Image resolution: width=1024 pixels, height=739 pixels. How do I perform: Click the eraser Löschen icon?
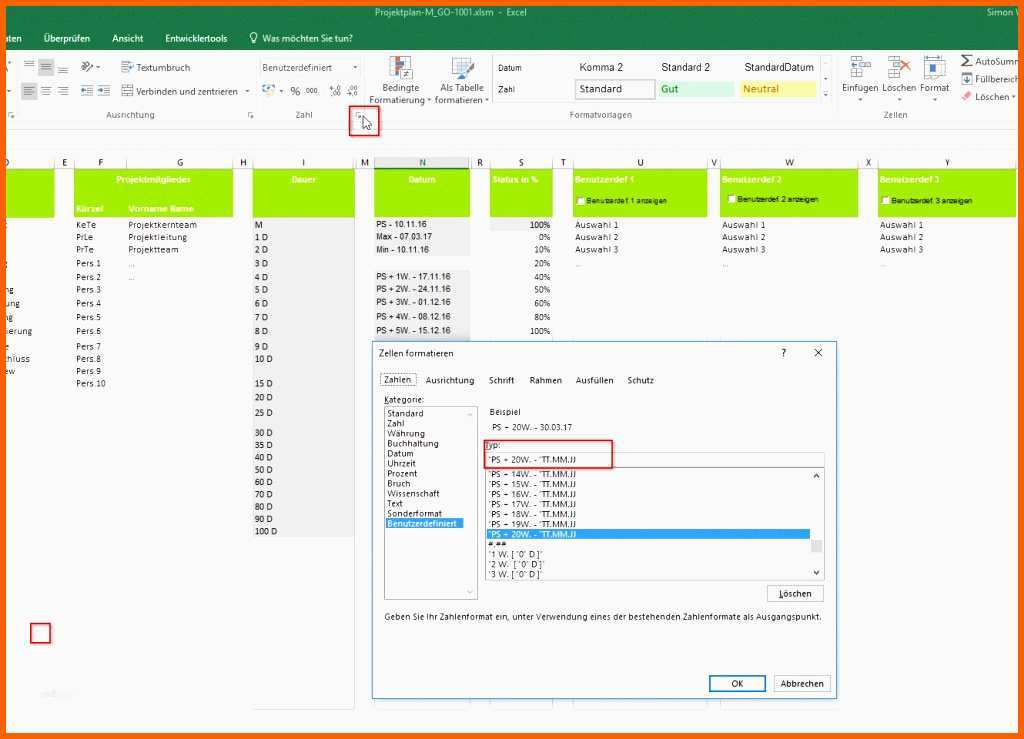(967, 96)
